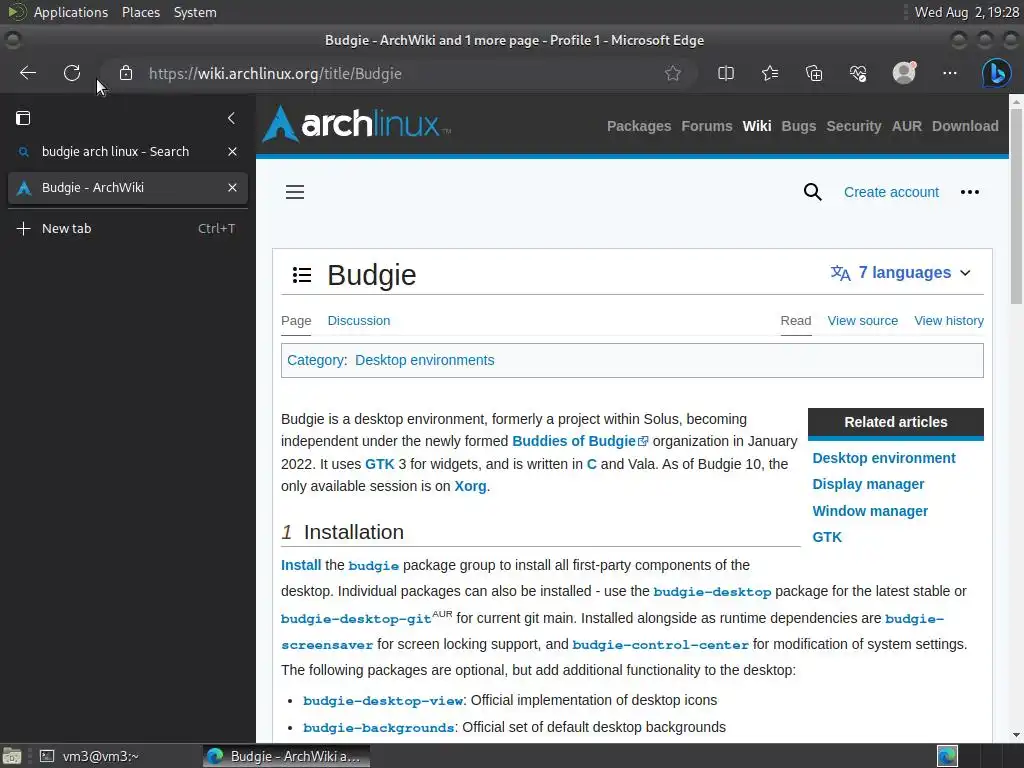Add this page to favorites with the star
Viewport: 1024px width, 768px height.
(673, 73)
